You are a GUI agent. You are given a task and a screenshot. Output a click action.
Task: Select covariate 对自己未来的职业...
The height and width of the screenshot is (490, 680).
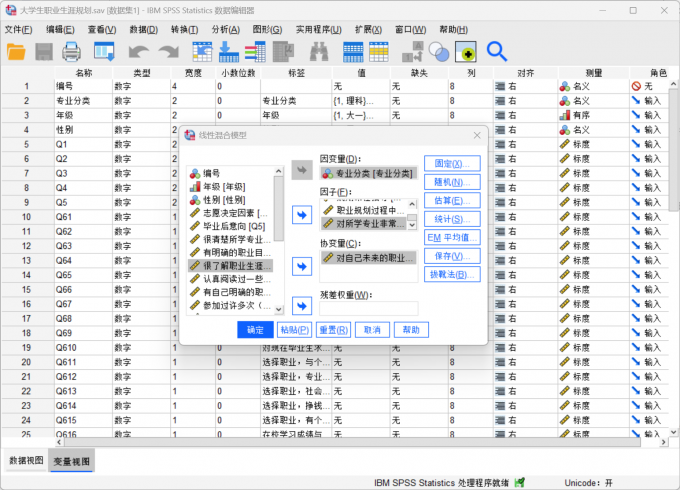tap(369, 258)
